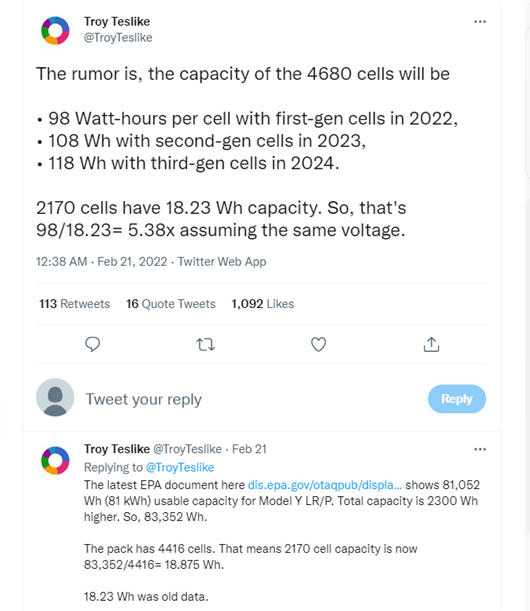Image resolution: width=530 pixels, height=611 pixels.
Task: Click the reply speech bubble icon
Action: point(92,344)
